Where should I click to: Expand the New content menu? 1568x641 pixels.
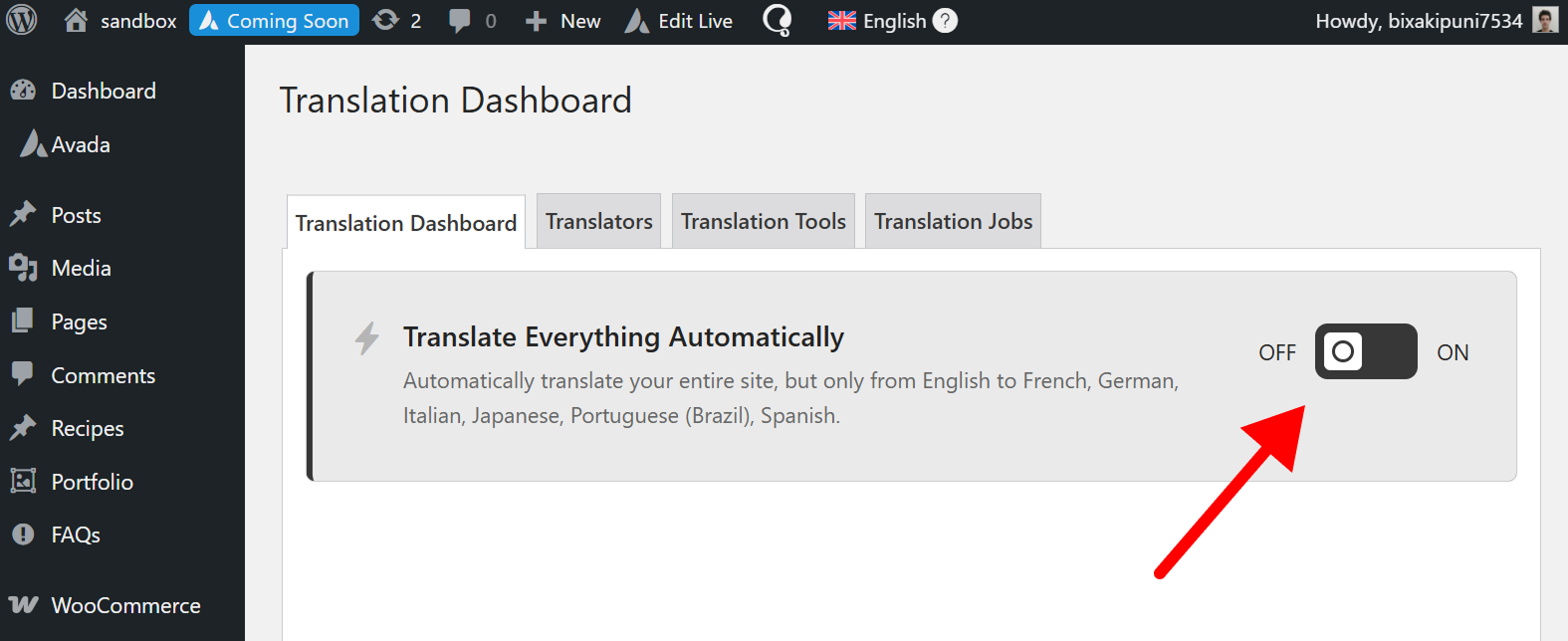tap(563, 21)
